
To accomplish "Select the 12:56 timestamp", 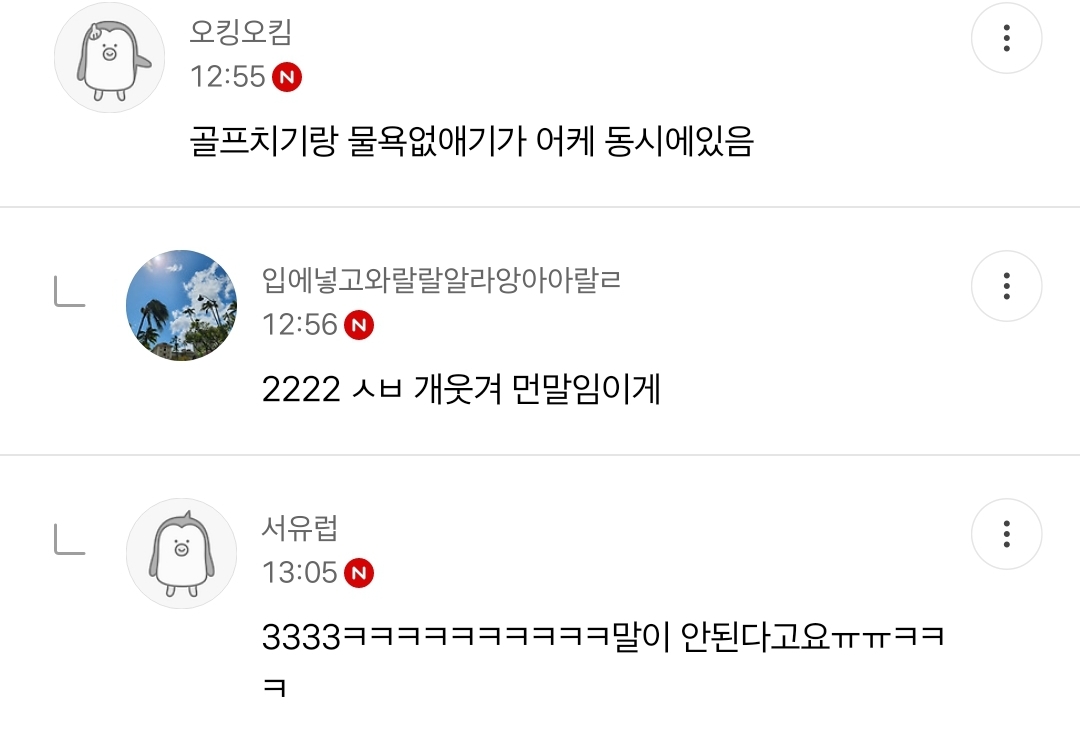I will (300, 325).
